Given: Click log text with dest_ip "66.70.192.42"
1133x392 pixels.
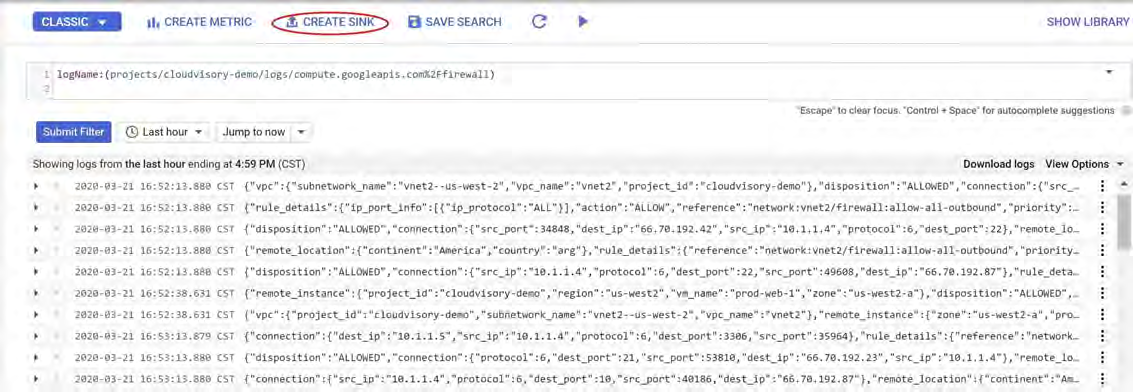Looking at the screenshot, I should (662, 229).
